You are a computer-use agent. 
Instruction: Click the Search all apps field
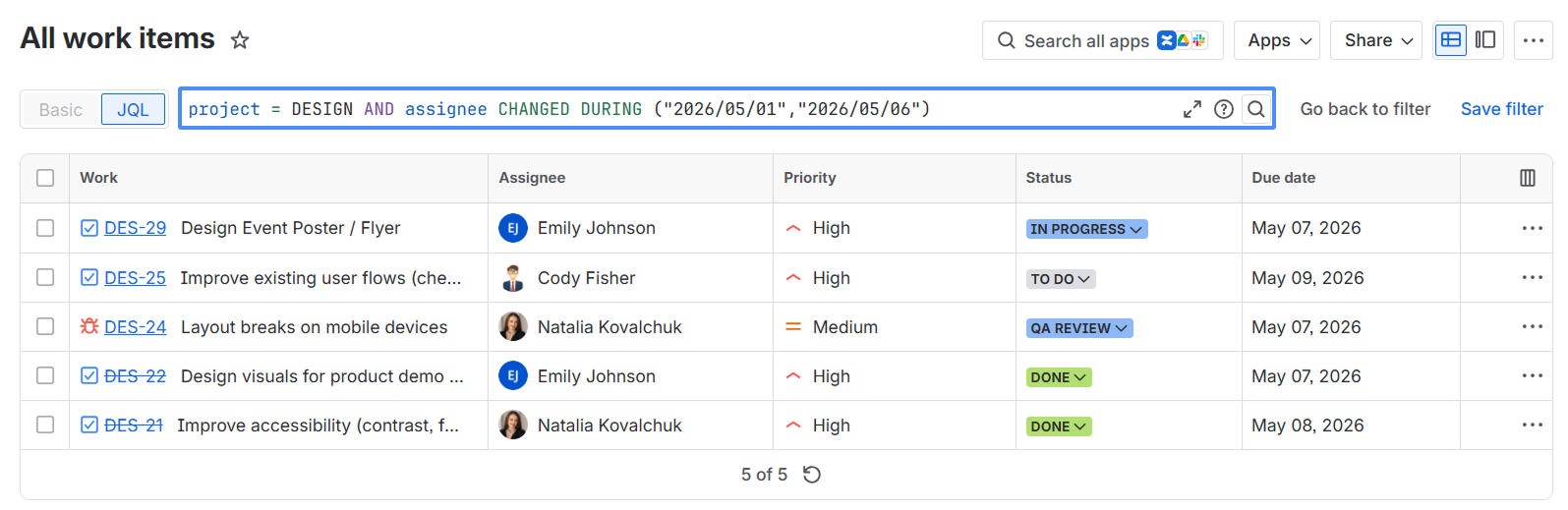(x=1103, y=40)
